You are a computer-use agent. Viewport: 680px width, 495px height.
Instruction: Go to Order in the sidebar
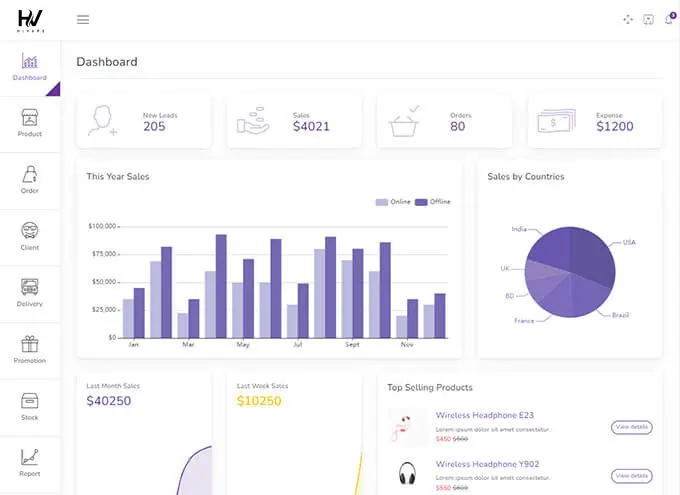point(29,180)
